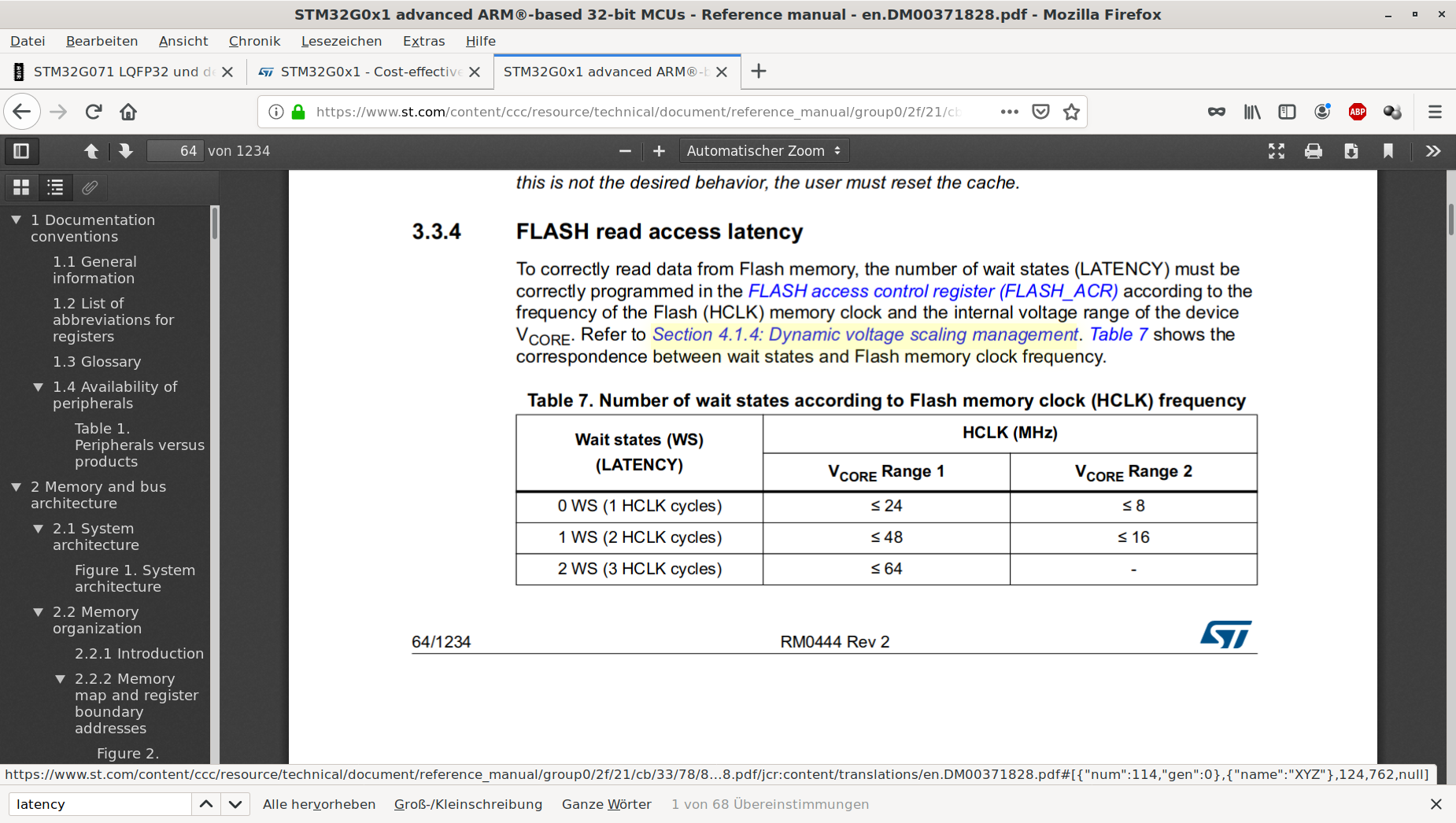Click the find field containing latency
This screenshot has width=1456, height=823.
(x=100, y=804)
